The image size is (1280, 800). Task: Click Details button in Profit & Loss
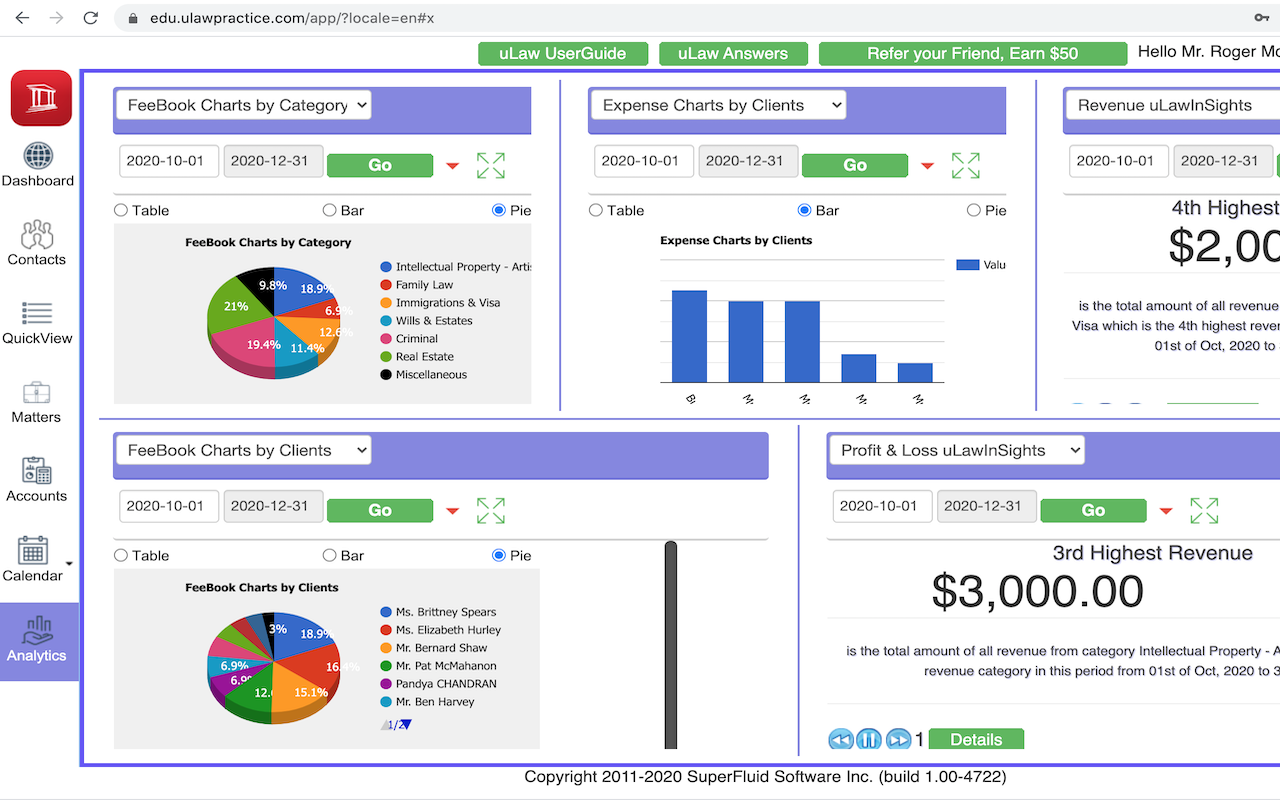coord(976,739)
